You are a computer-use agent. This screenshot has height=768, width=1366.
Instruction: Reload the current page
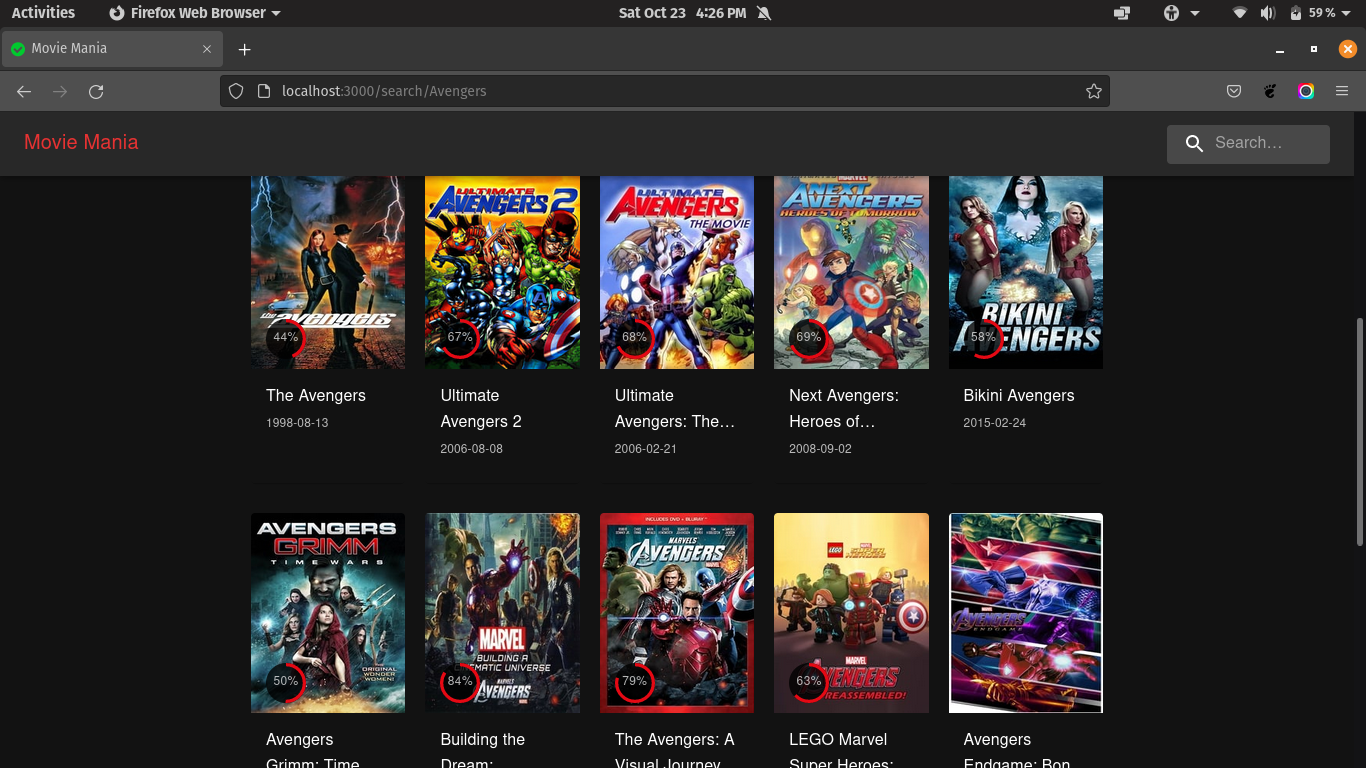click(x=96, y=91)
